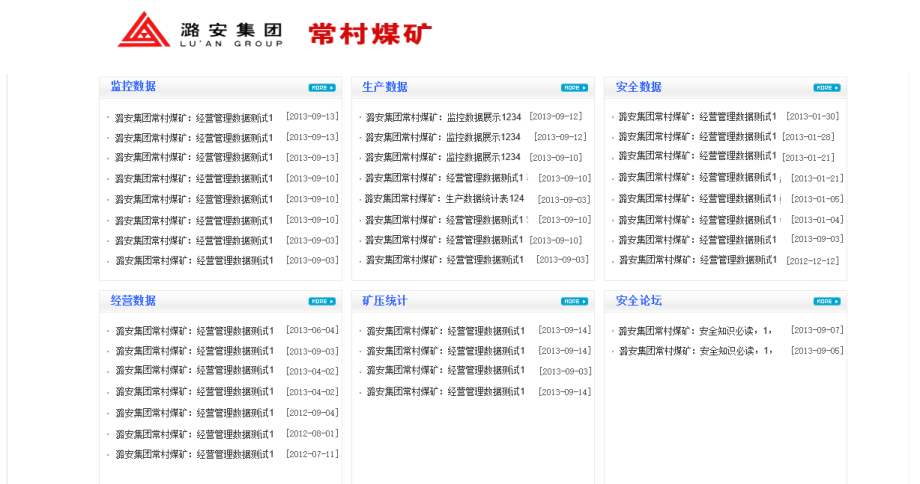Click MORE button in 矿压统计 panel

tap(574, 301)
